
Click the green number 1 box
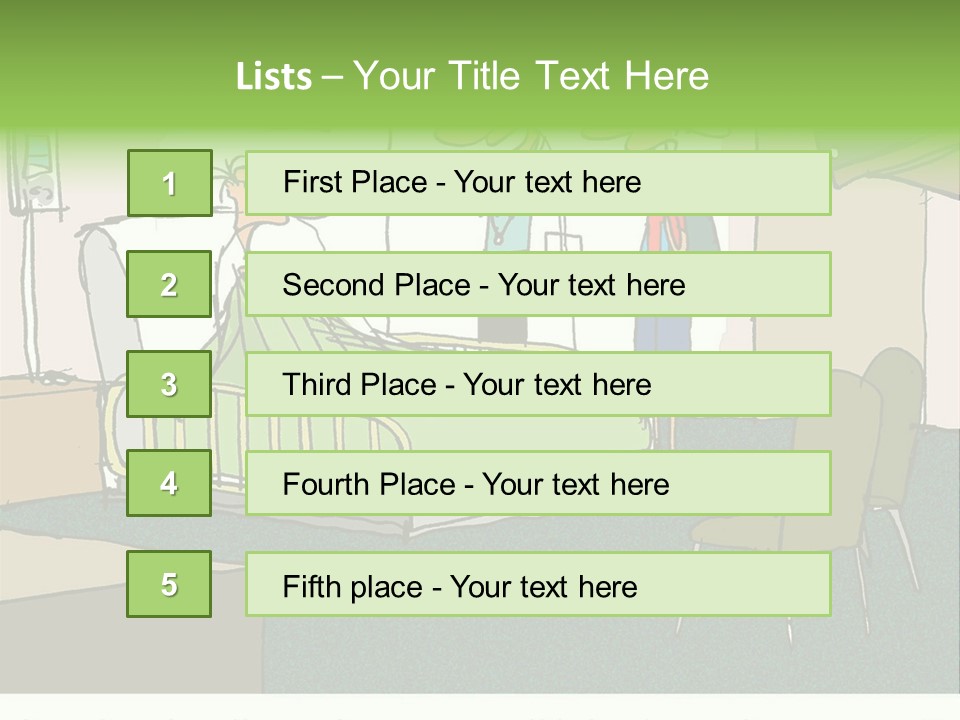pos(170,183)
